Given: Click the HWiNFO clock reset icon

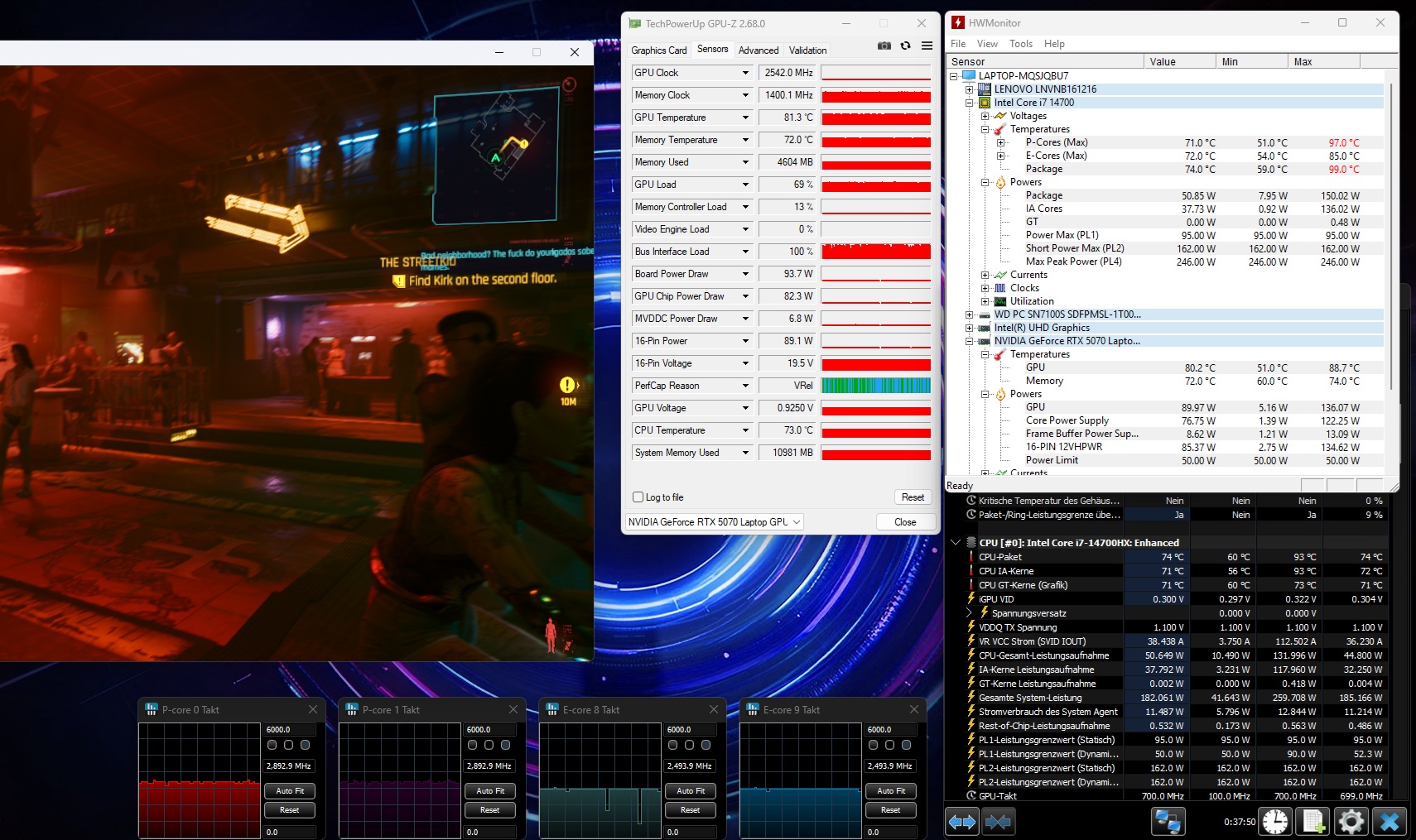Looking at the screenshot, I should point(1274,822).
